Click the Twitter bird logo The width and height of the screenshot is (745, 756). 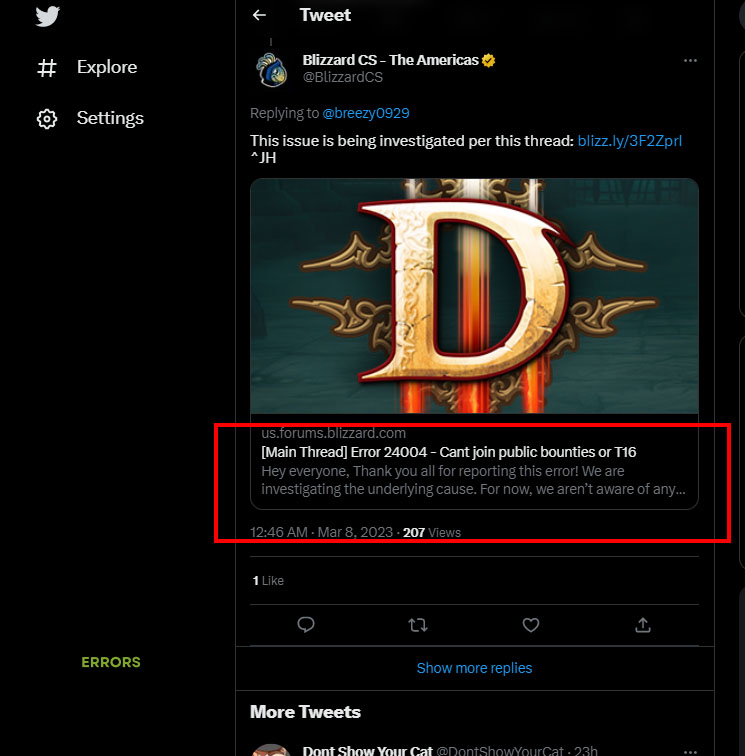pyautogui.click(x=47, y=16)
